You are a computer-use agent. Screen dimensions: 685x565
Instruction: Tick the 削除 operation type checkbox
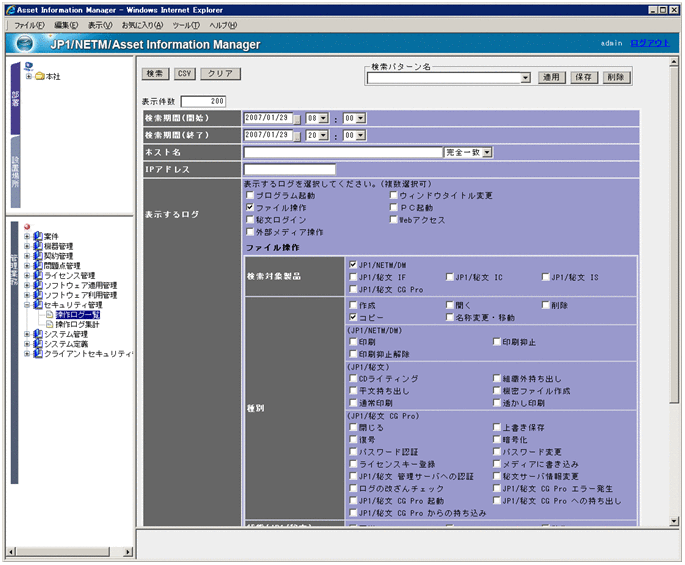(545, 305)
